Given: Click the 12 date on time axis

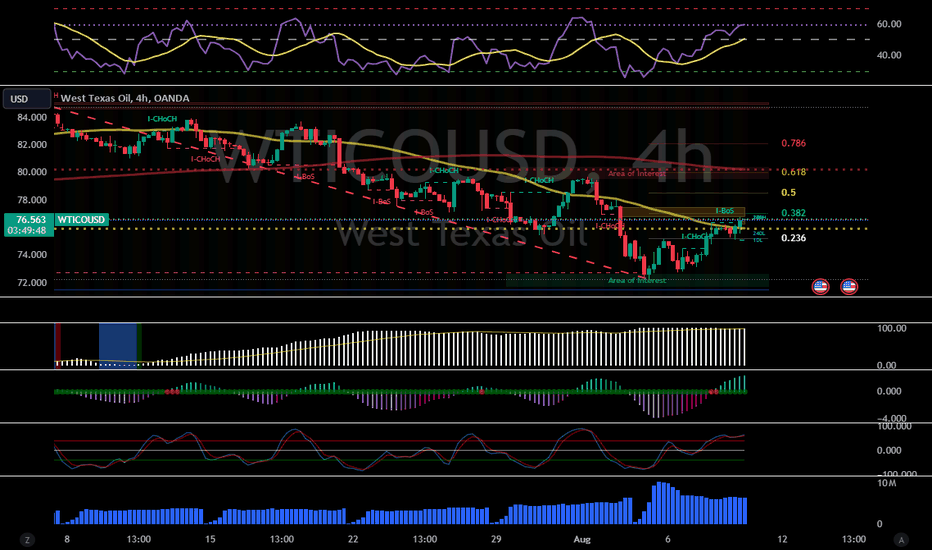Looking at the screenshot, I should point(782,539).
